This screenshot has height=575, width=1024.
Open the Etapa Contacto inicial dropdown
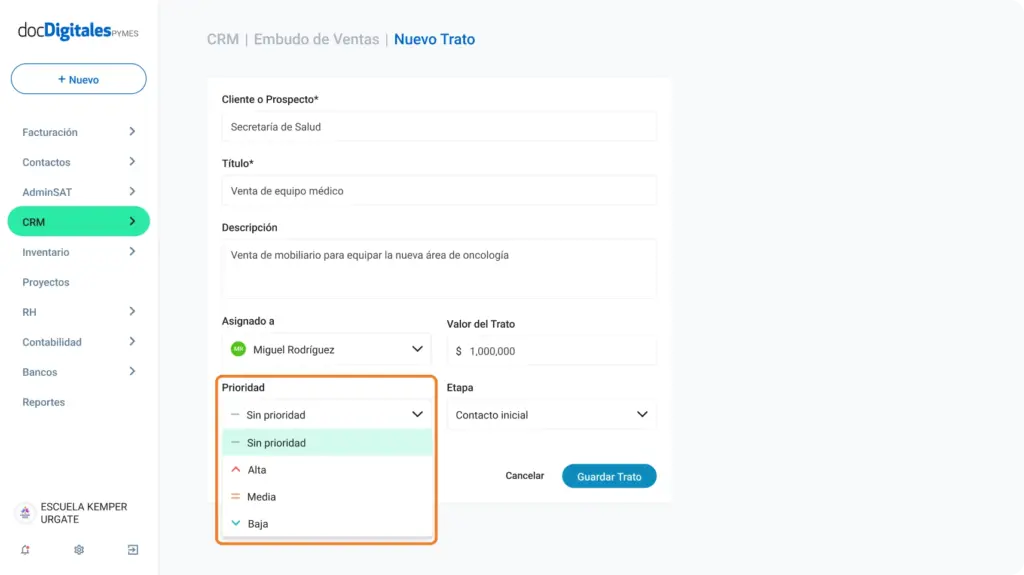pos(552,415)
